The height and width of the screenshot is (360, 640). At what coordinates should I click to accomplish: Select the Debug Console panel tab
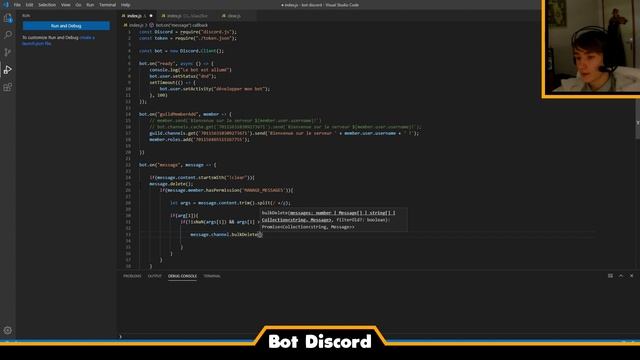pyautogui.click(x=182, y=276)
